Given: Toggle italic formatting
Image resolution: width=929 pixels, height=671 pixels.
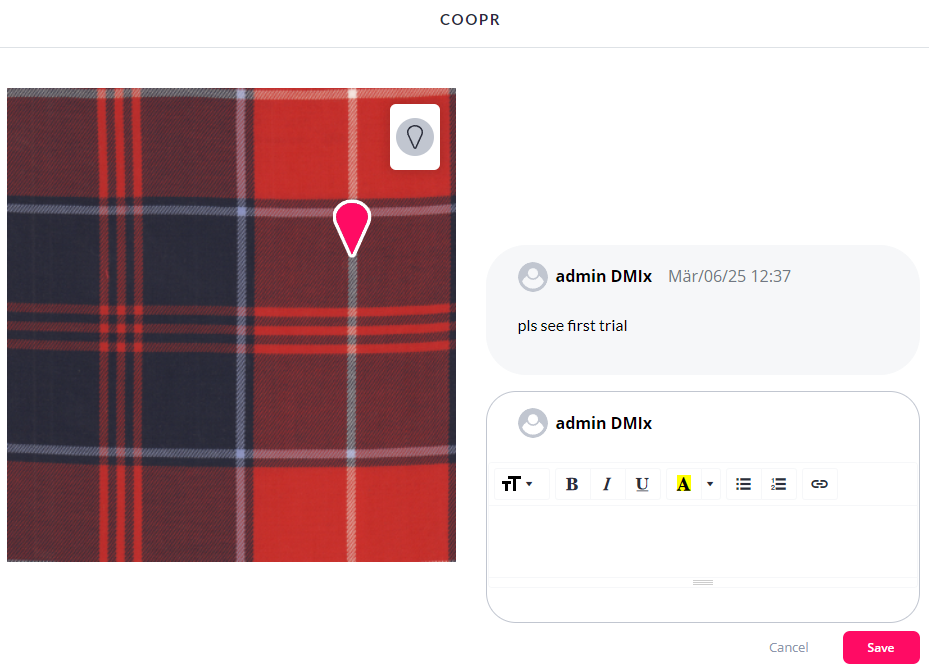Looking at the screenshot, I should pyautogui.click(x=607, y=484).
